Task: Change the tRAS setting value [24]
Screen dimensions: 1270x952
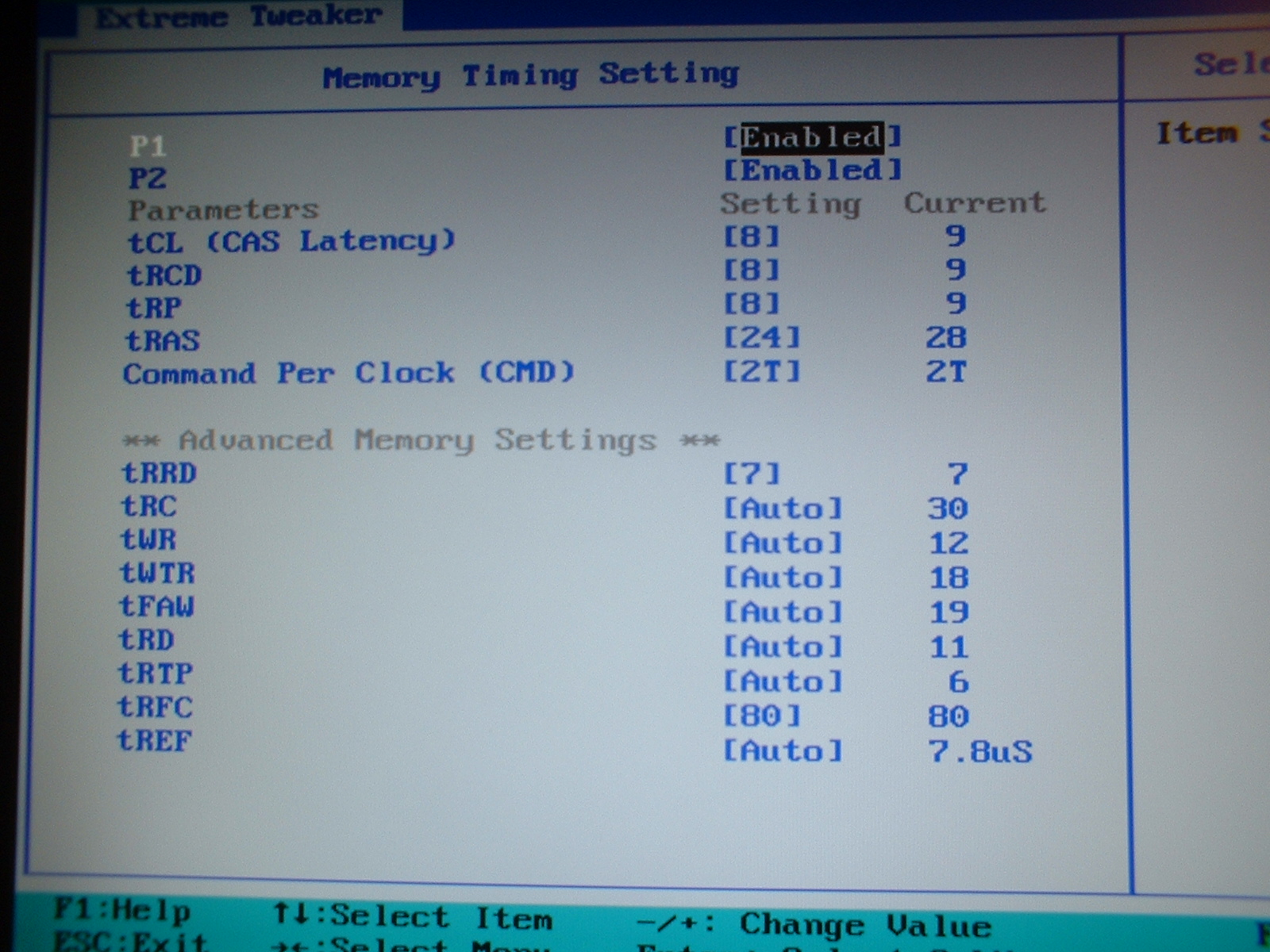Action: pyautogui.click(x=761, y=338)
